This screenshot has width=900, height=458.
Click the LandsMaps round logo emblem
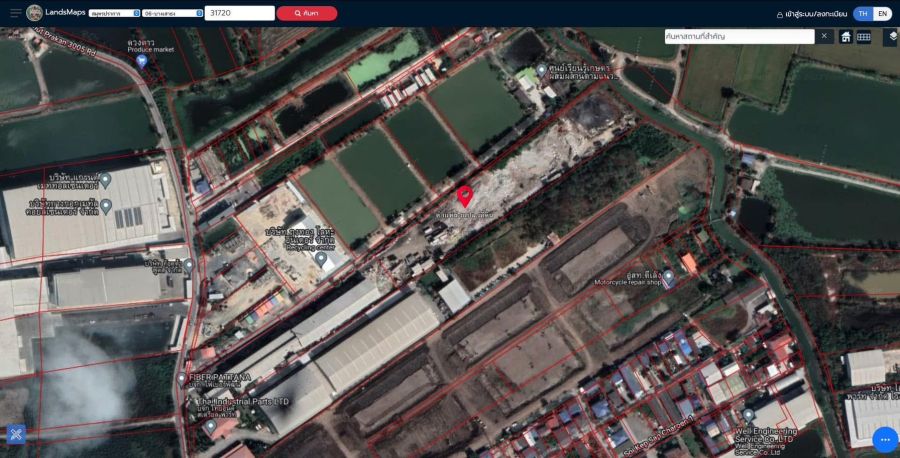[x=35, y=13]
